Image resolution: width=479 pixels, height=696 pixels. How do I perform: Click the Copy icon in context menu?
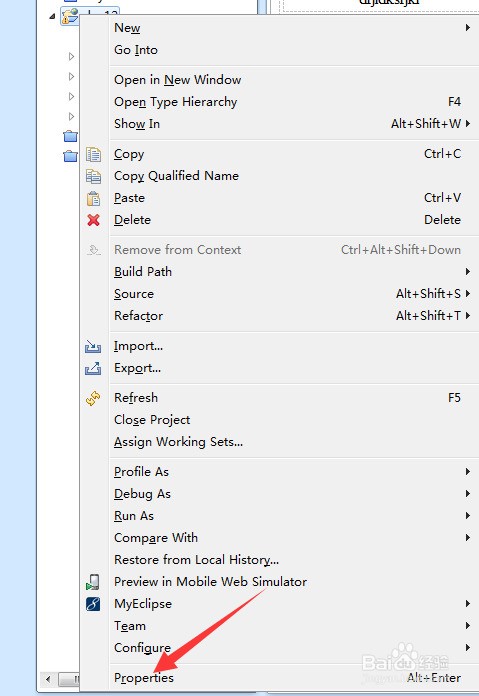(x=93, y=154)
